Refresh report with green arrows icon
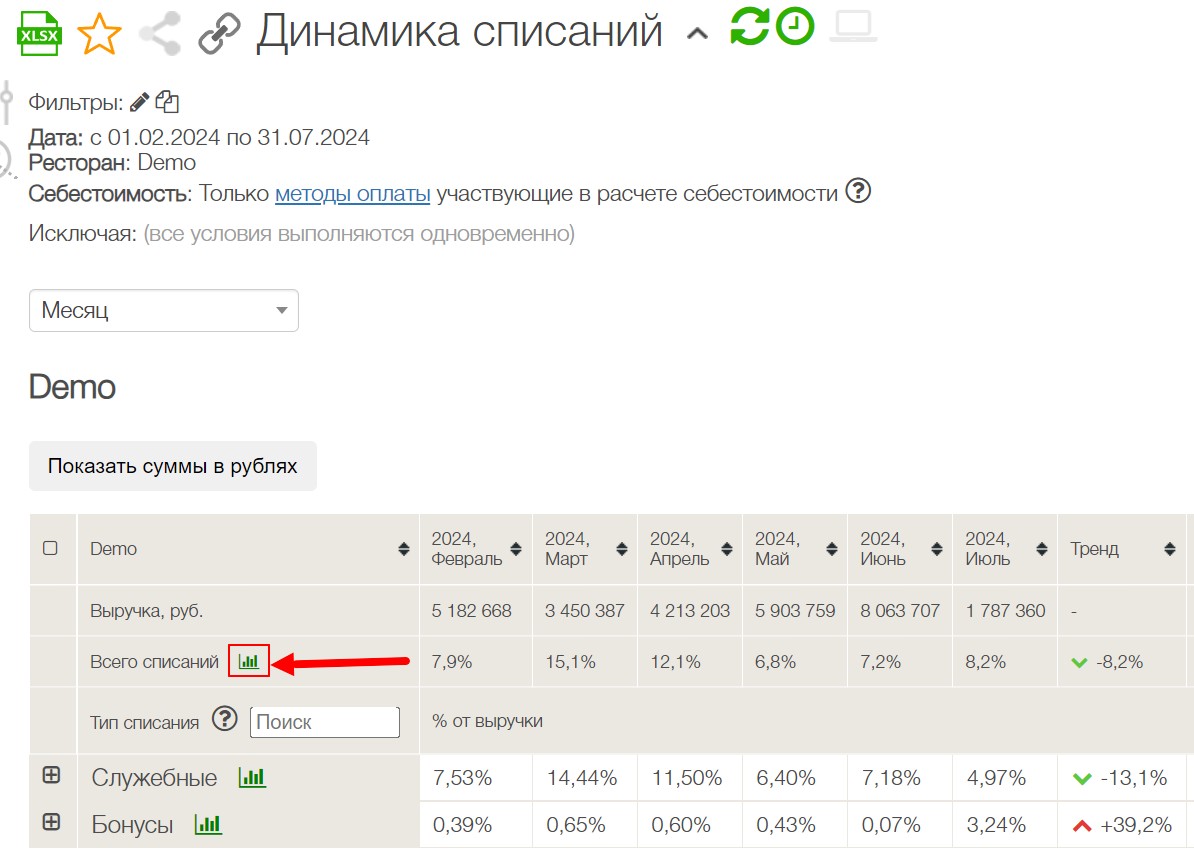The width and height of the screenshot is (1194, 855). pyautogui.click(x=750, y=27)
